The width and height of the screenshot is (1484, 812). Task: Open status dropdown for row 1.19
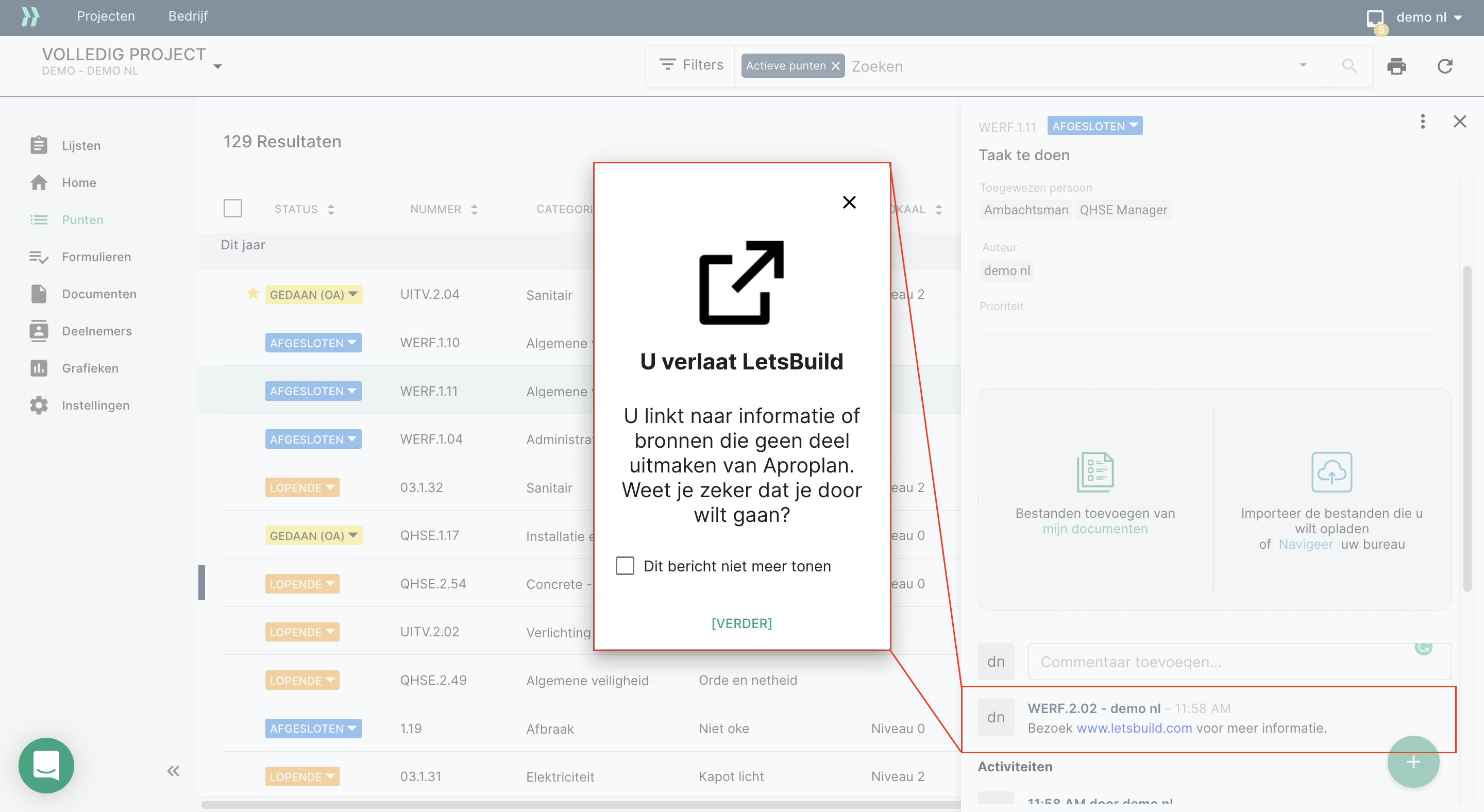tap(313, 729)
